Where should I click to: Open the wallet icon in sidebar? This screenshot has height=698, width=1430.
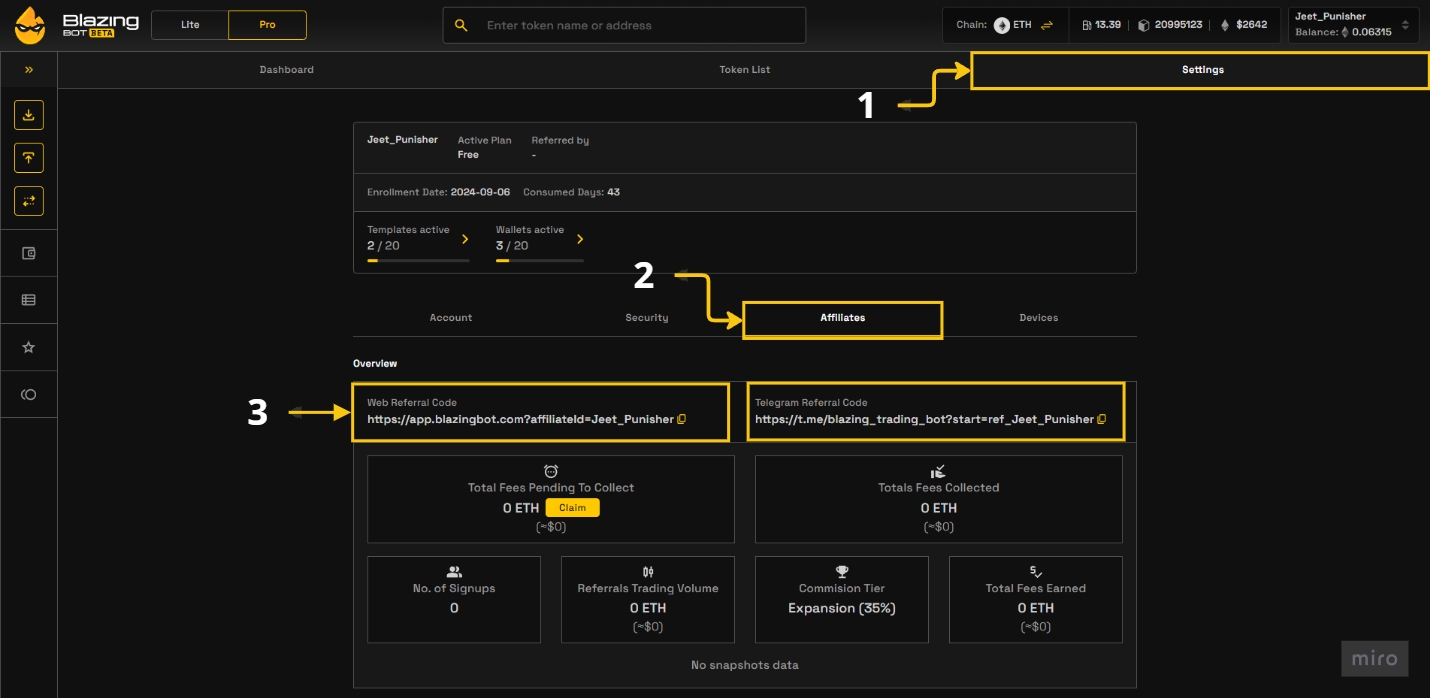(28, 254)
